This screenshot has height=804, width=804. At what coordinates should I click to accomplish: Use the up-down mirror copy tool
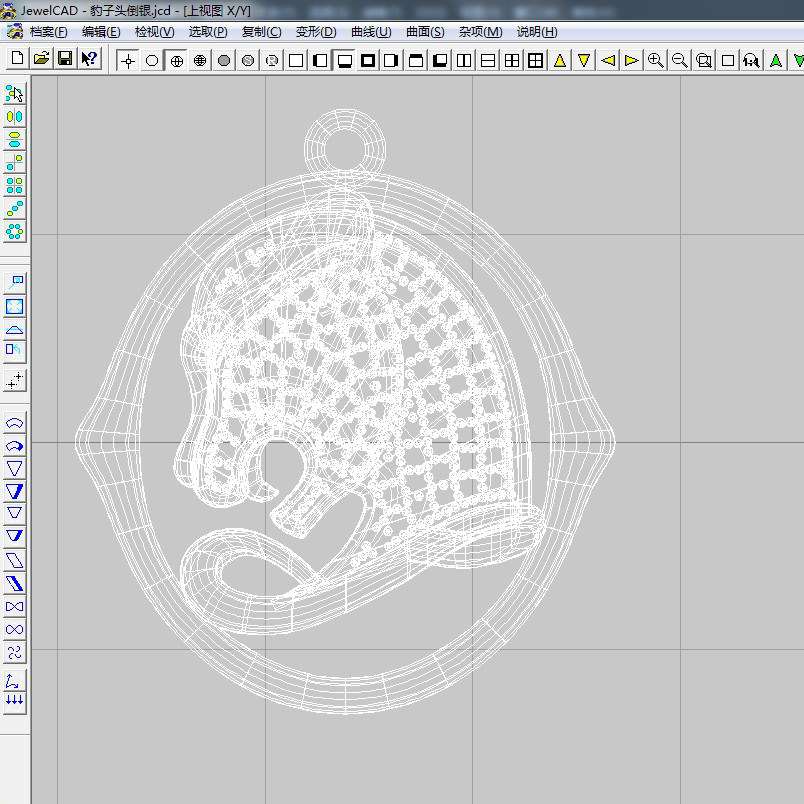[14, 139]
